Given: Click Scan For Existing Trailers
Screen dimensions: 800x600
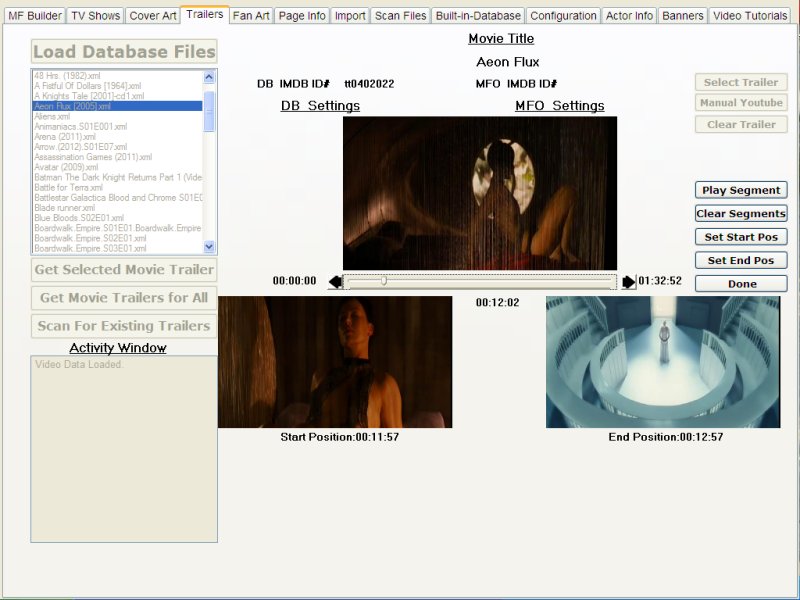Looking at the screenshot, I should (123, 326).
